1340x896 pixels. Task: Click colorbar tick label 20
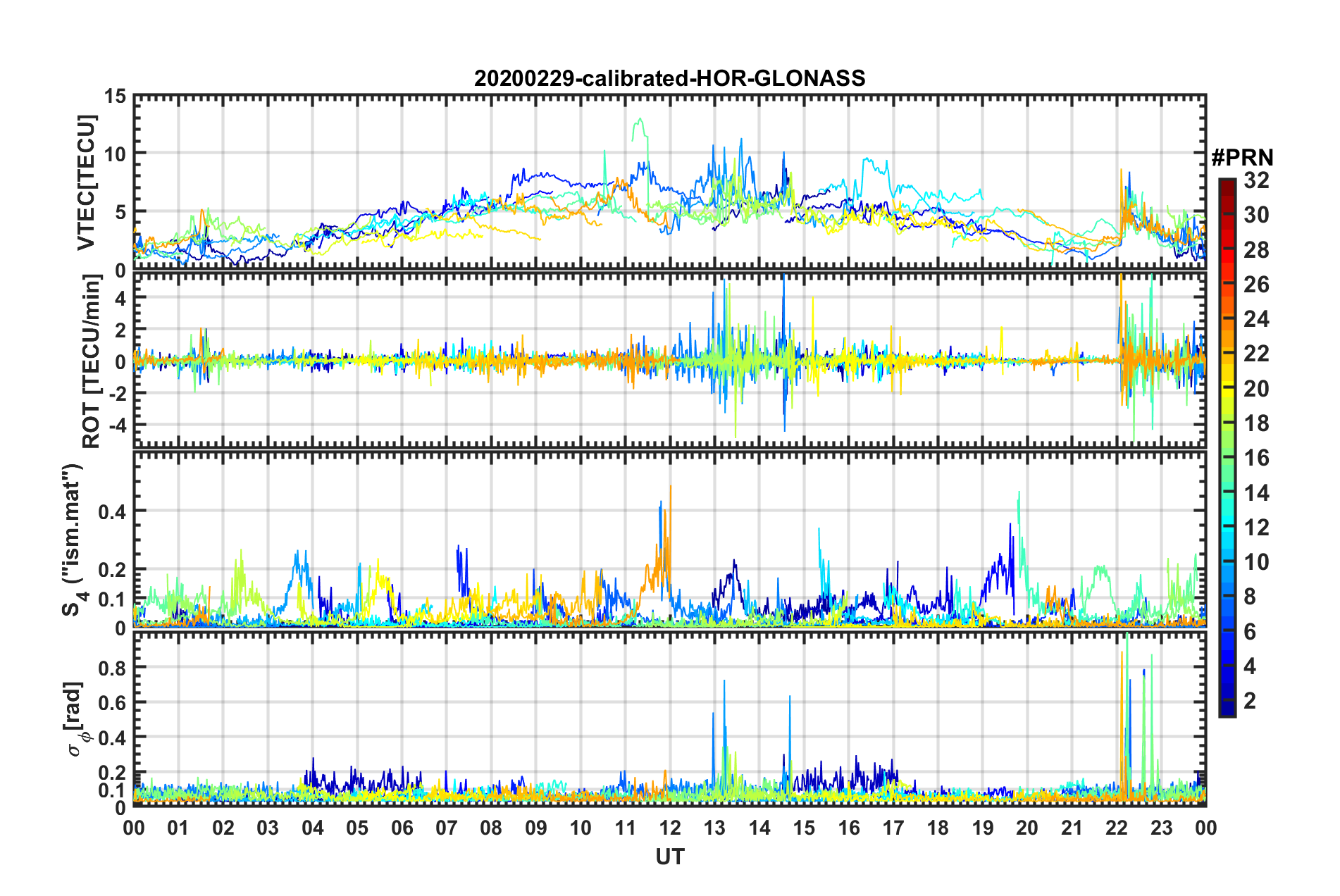tap(1256, 388)
